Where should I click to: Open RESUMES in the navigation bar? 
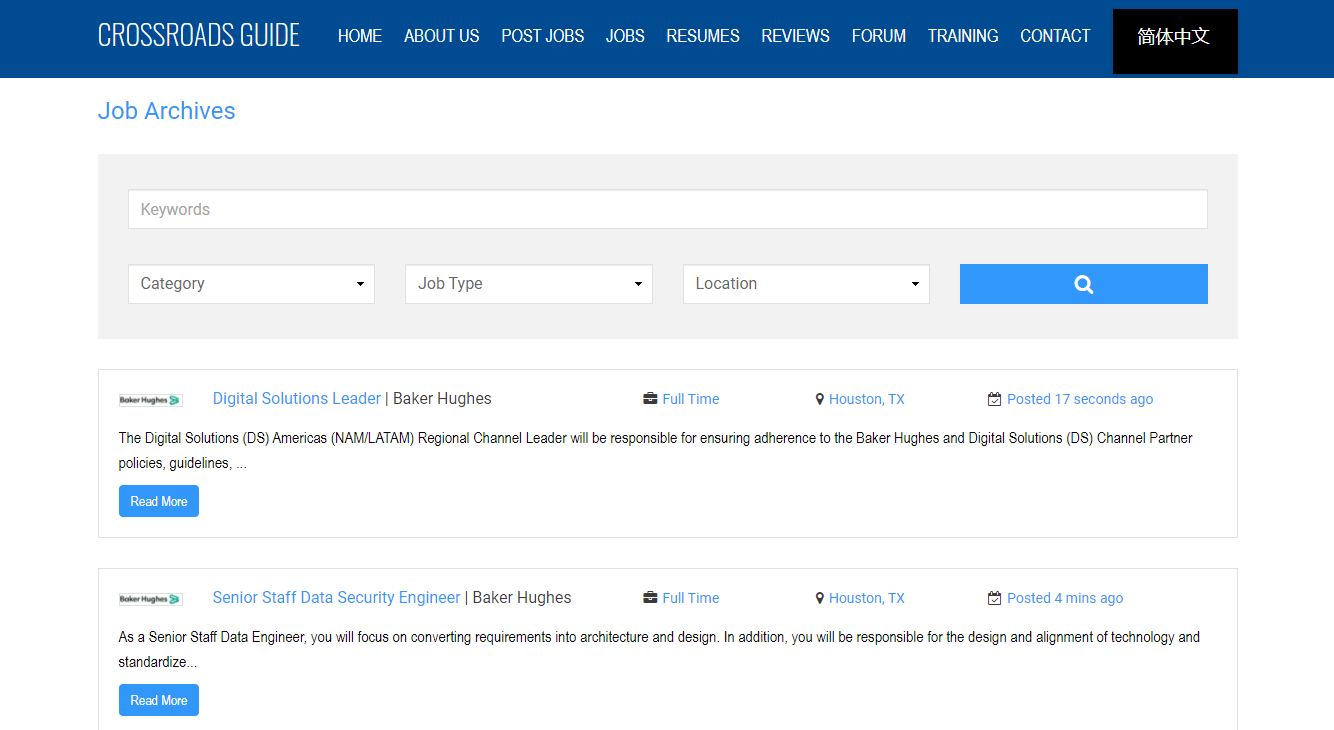click(x=703, y=36)
